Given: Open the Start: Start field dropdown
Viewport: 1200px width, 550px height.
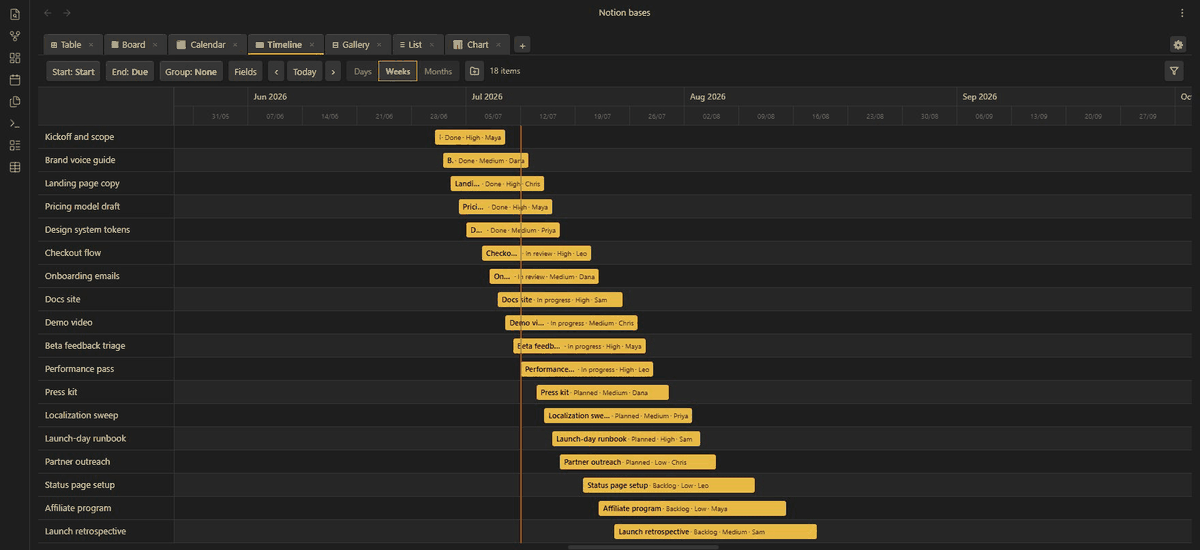Looking at the screenshot, I should pos(73,71).
